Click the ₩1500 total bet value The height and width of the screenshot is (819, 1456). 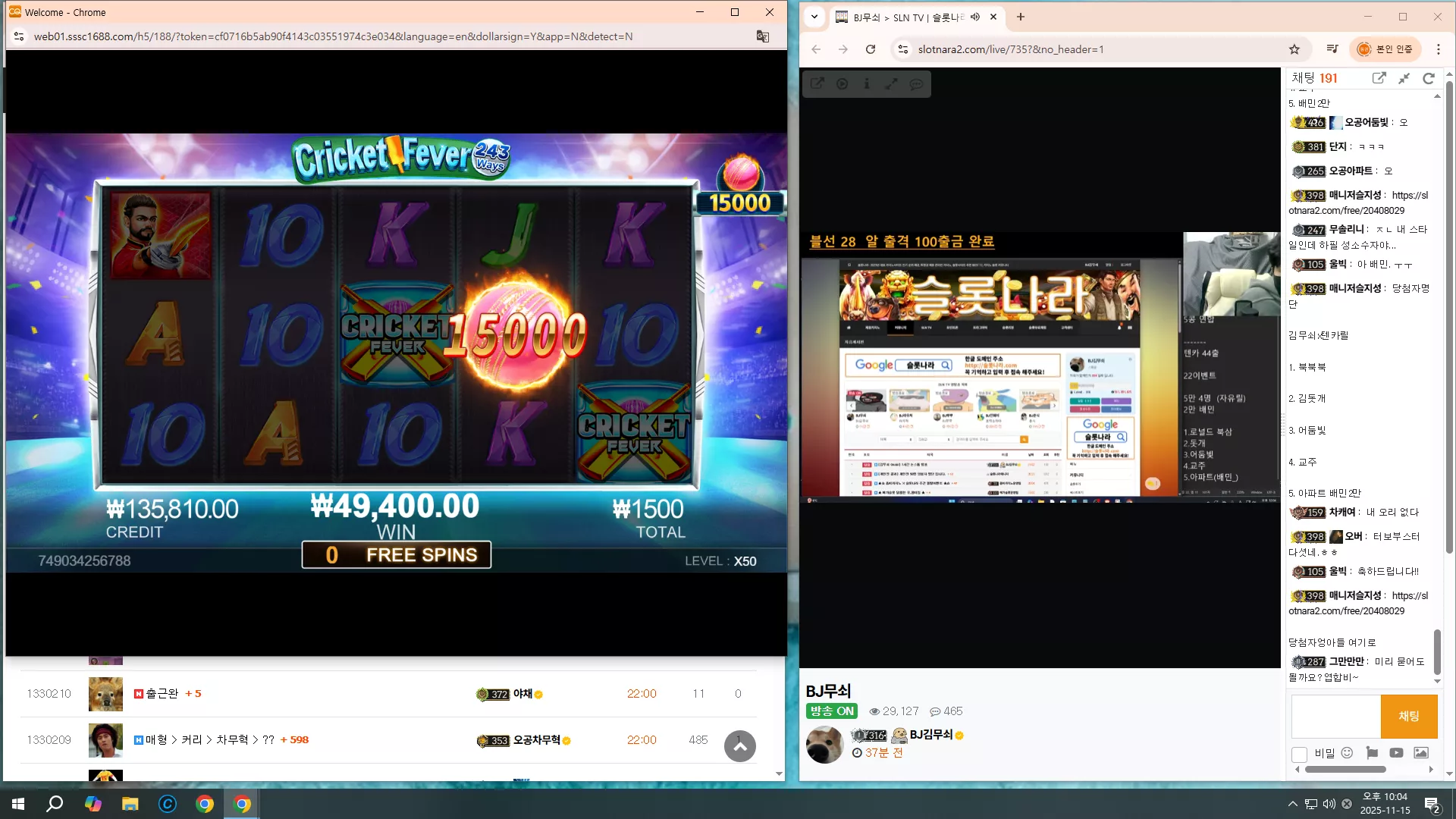coord(648,509)
